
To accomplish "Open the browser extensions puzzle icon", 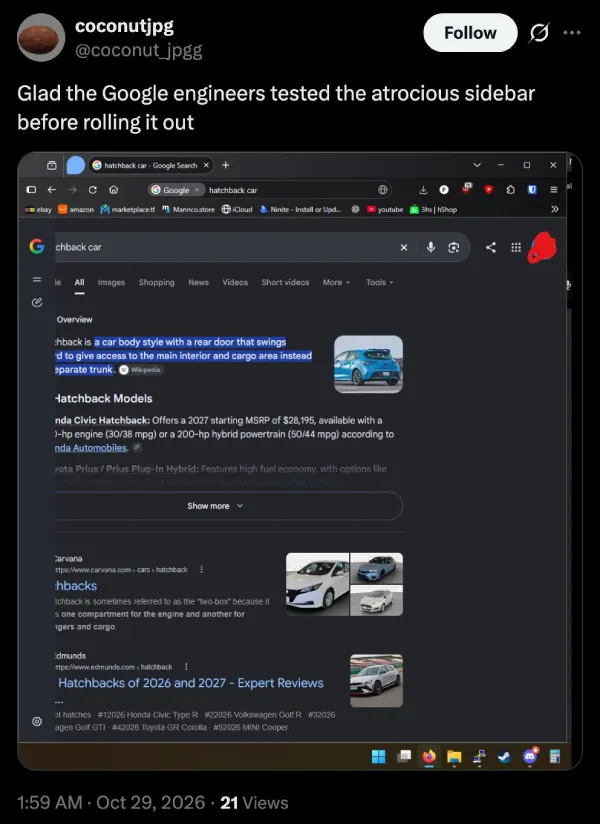I will pos(510,190).
